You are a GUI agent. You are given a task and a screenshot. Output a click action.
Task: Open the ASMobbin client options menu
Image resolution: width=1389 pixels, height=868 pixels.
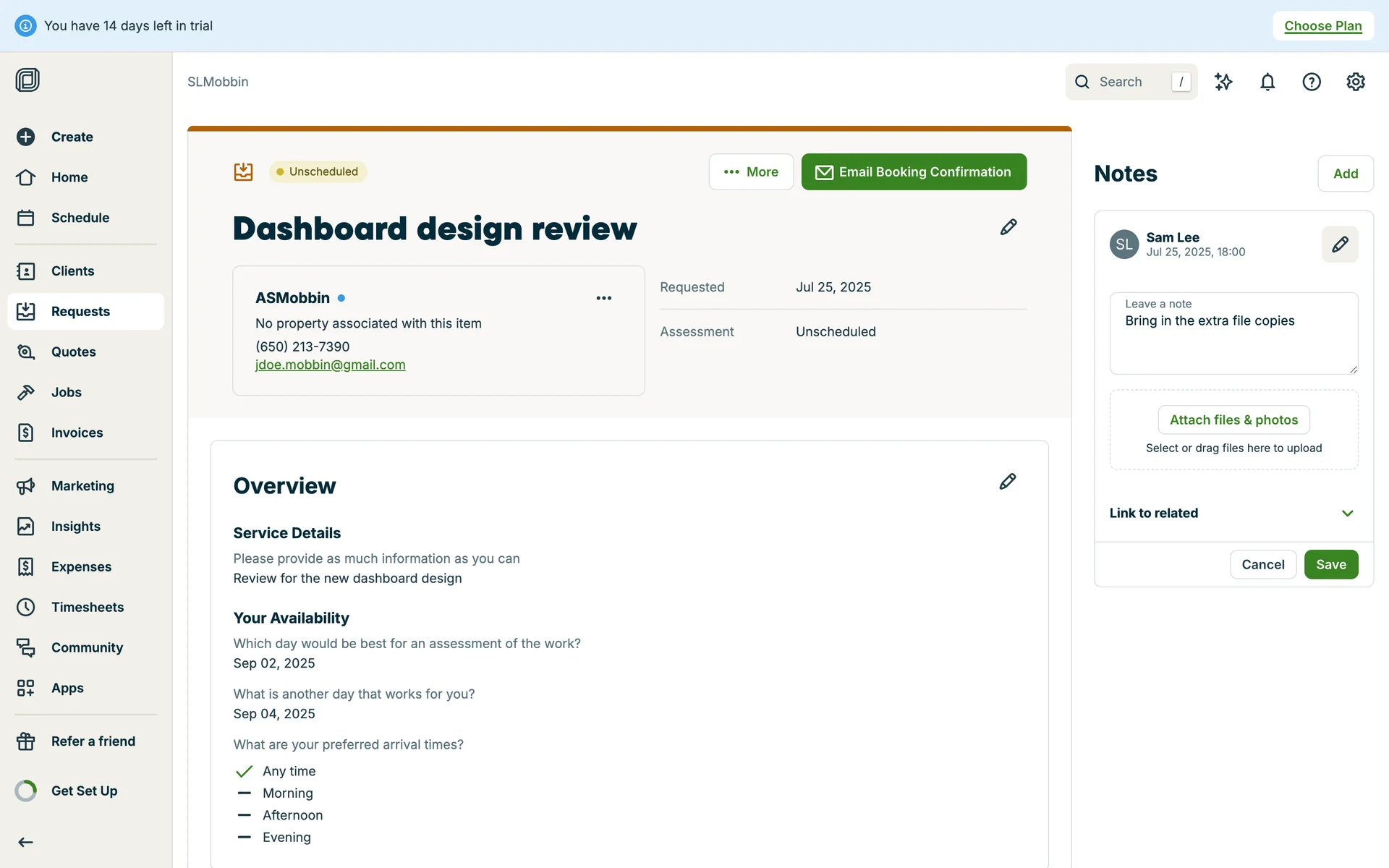click(x=604, y=298)
